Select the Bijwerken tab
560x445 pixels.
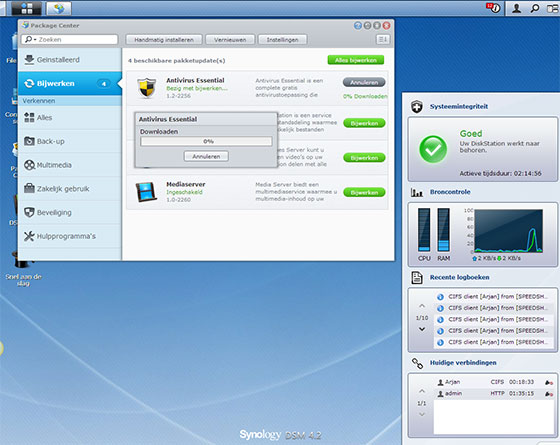tap(70, 84)
